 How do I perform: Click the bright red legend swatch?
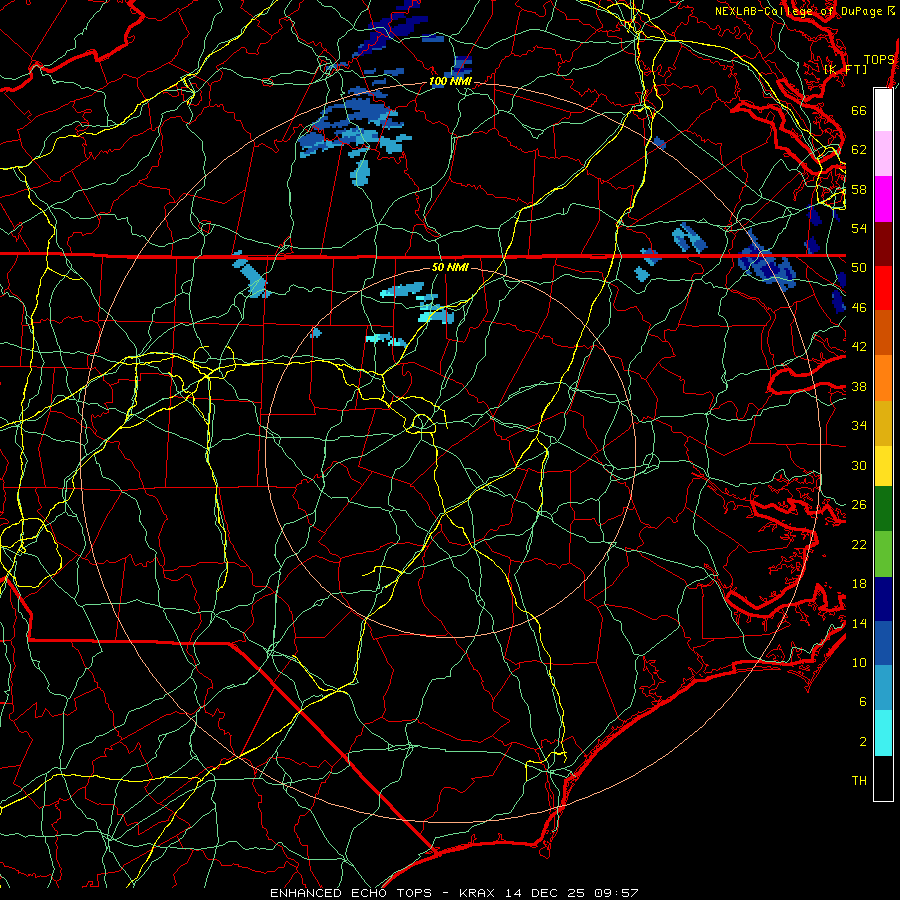[x=883, y=288]
